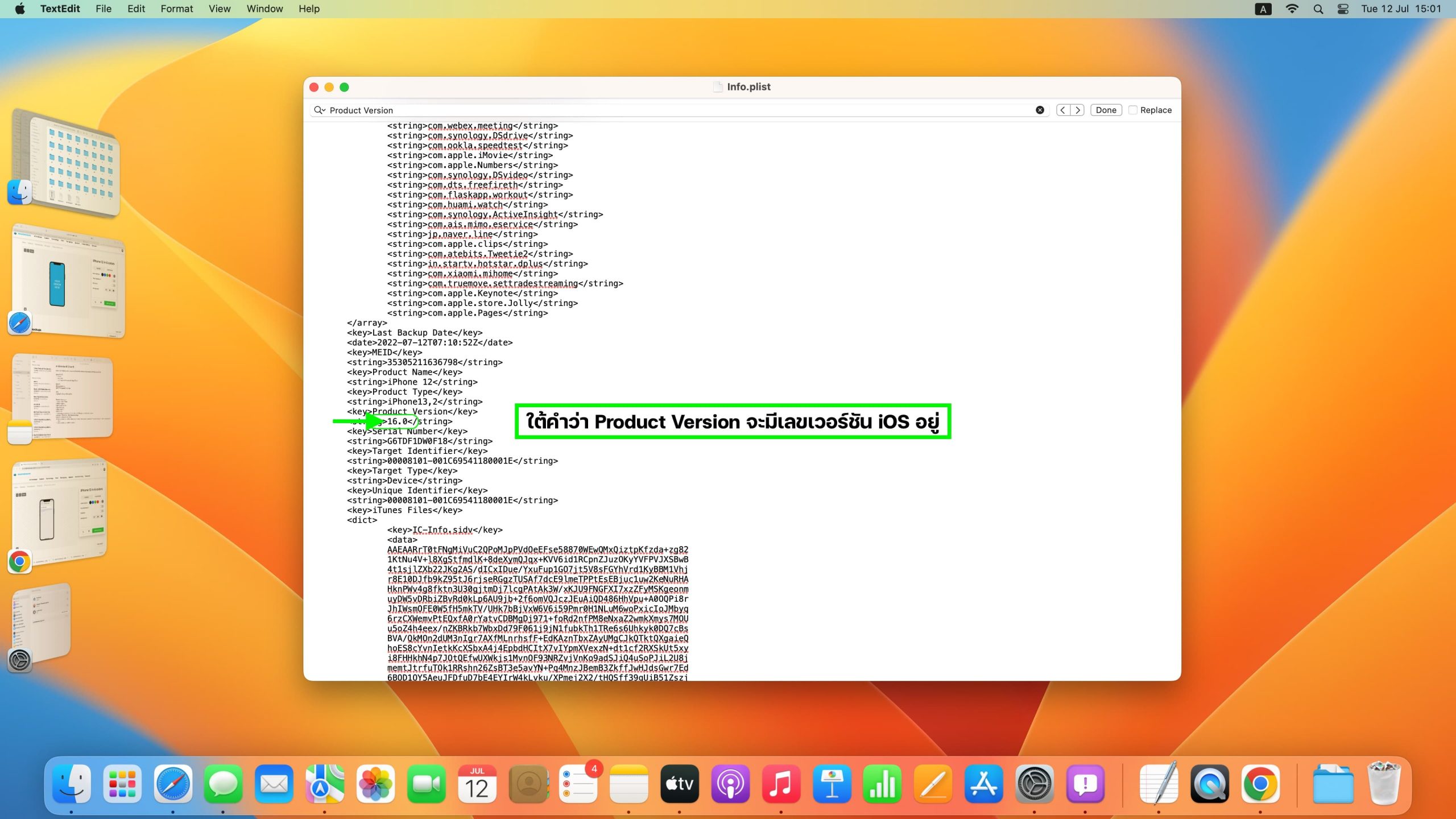This screenshot has height=819, width=1456.
Task: Open Podcasts from the Dock
Action: 730,784
